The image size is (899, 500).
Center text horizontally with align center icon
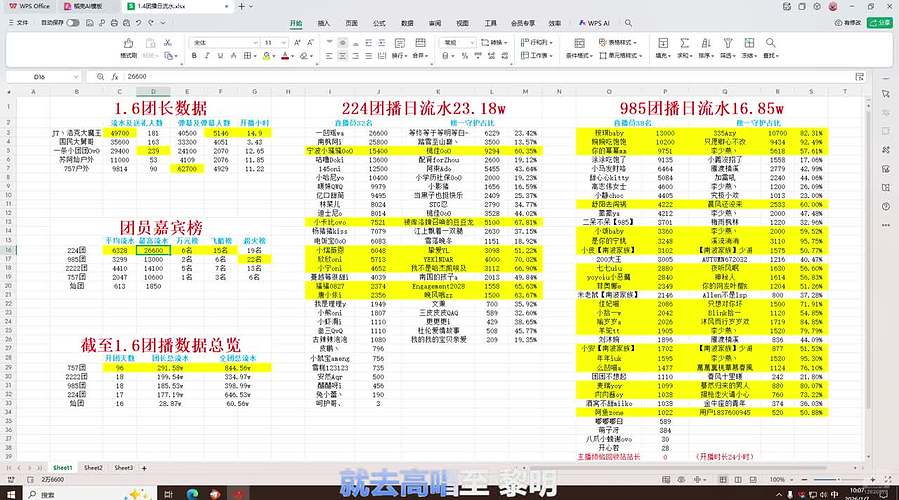[342, 56]
